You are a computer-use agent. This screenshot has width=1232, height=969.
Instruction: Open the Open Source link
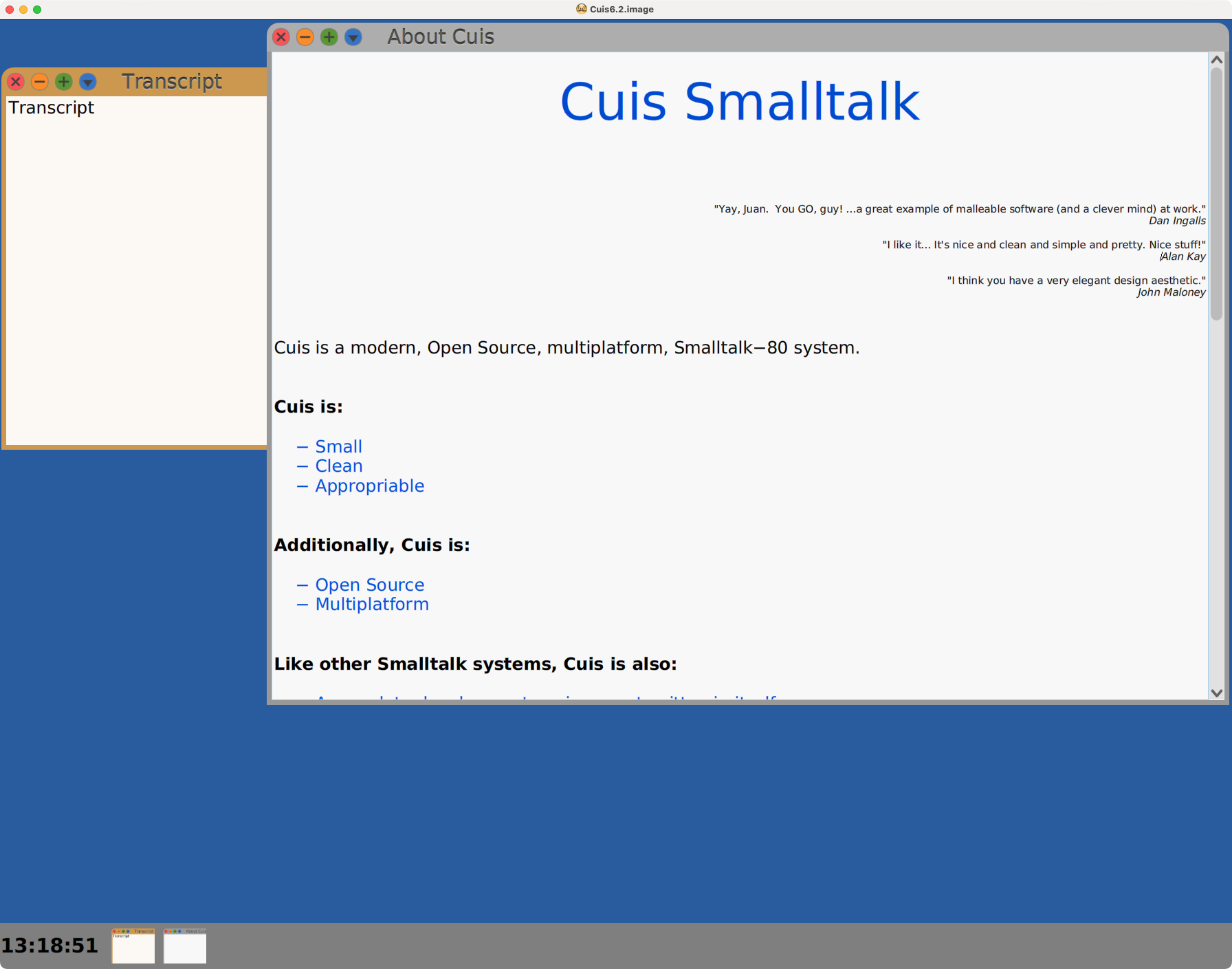[x=370, y=585]
